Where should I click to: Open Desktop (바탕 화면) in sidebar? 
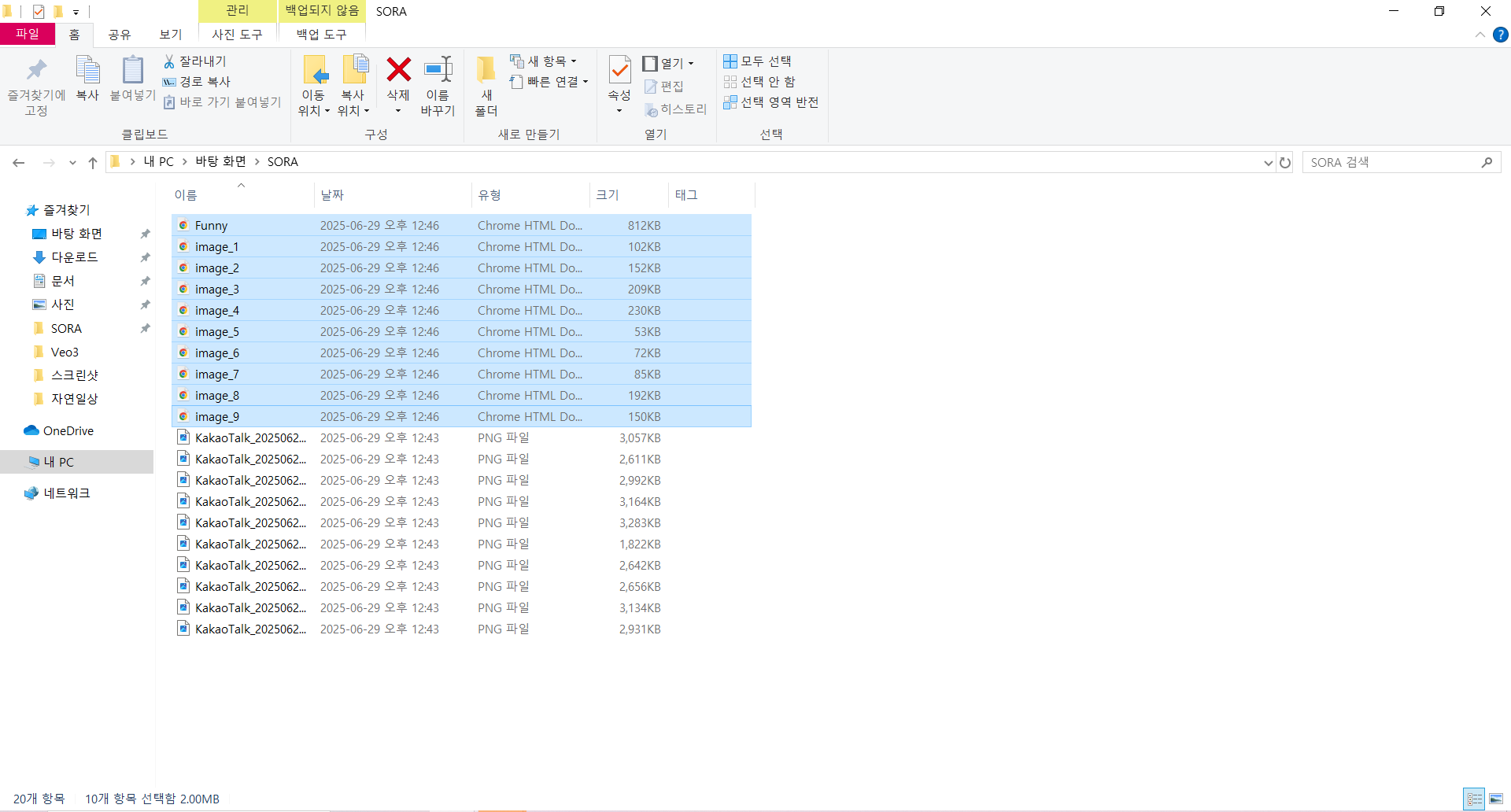pos(77,234)
